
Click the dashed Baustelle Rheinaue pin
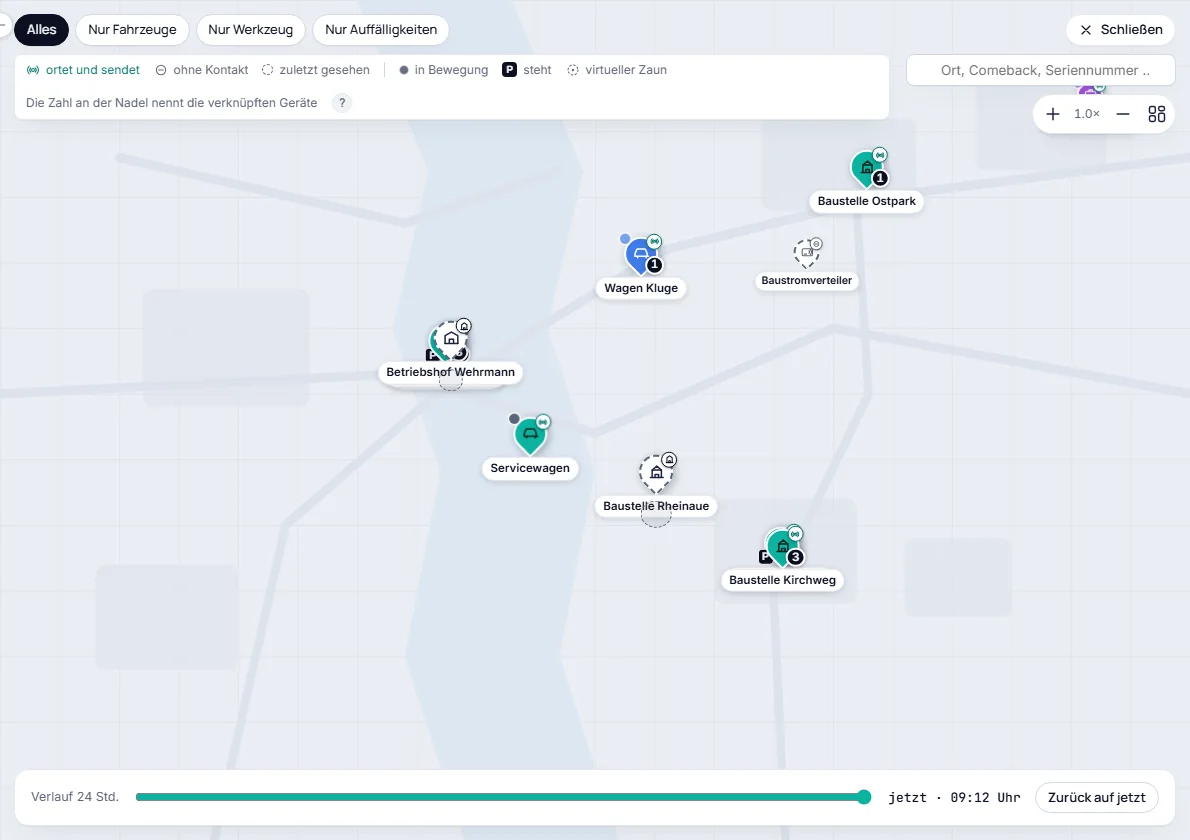coord(656,473)
